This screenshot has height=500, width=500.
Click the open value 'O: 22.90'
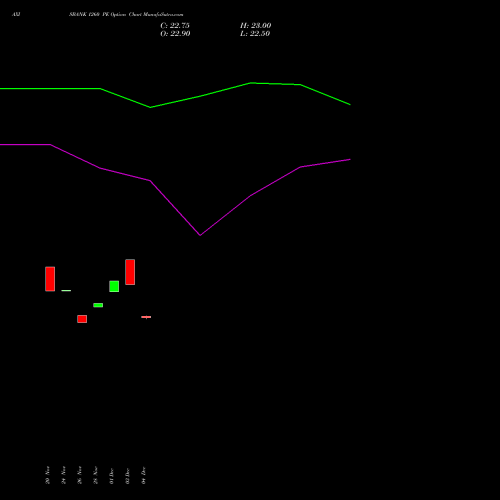pyautogui.click(x=175, y=34)
